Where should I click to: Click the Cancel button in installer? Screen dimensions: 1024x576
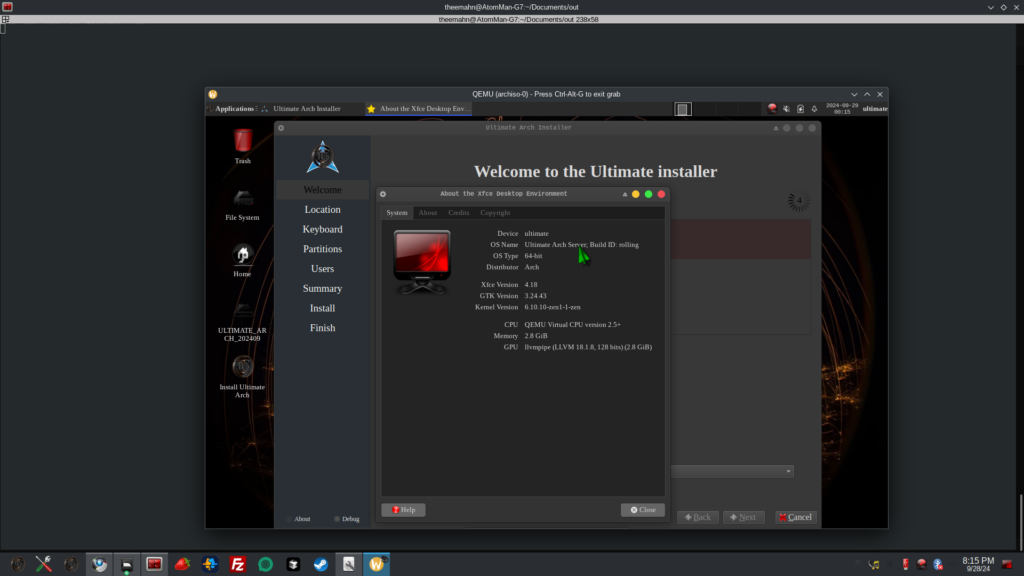(x=795, y=517)
